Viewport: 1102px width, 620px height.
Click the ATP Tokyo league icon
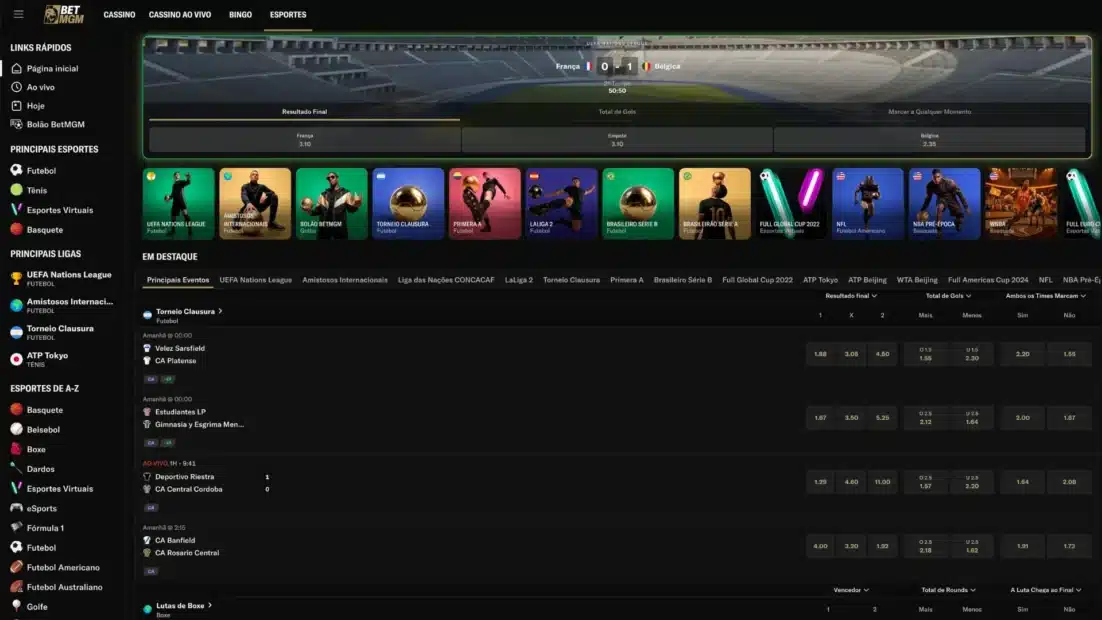pyautogui.click(x=16, y=359)
